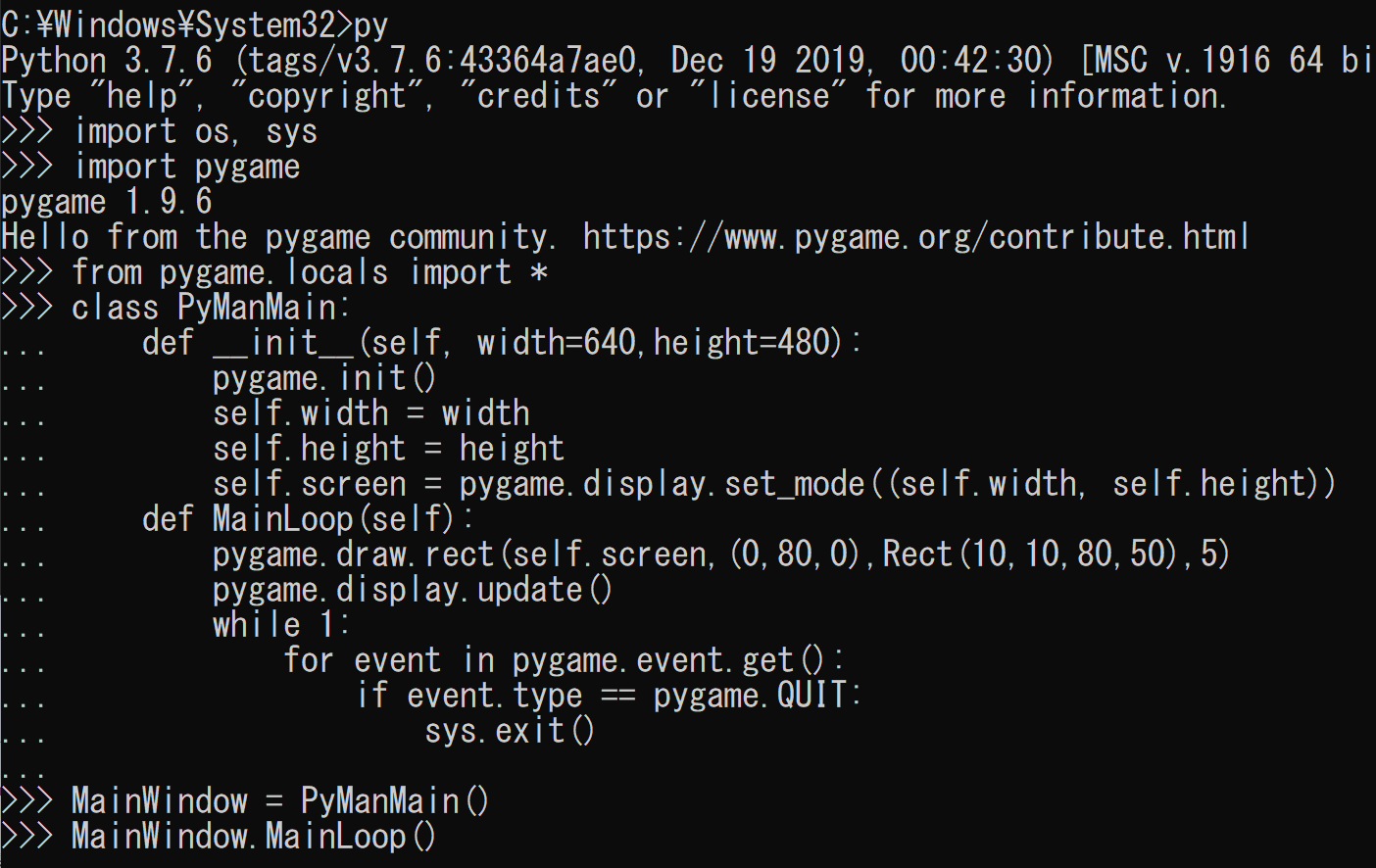This screenshot has height=868, width=1376.
Task: Click 'from pygame.locals import *' line
Action: 310,272
